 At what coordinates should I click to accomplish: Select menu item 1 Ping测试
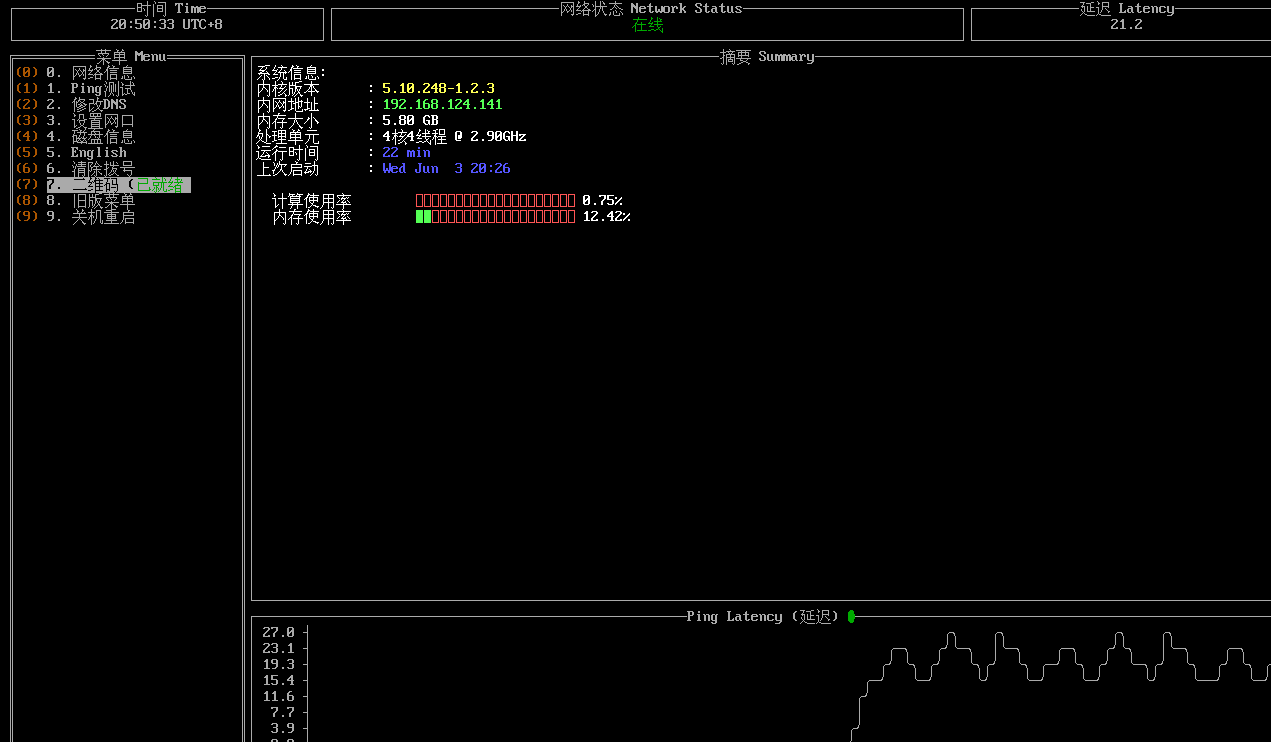click(90, 88)
